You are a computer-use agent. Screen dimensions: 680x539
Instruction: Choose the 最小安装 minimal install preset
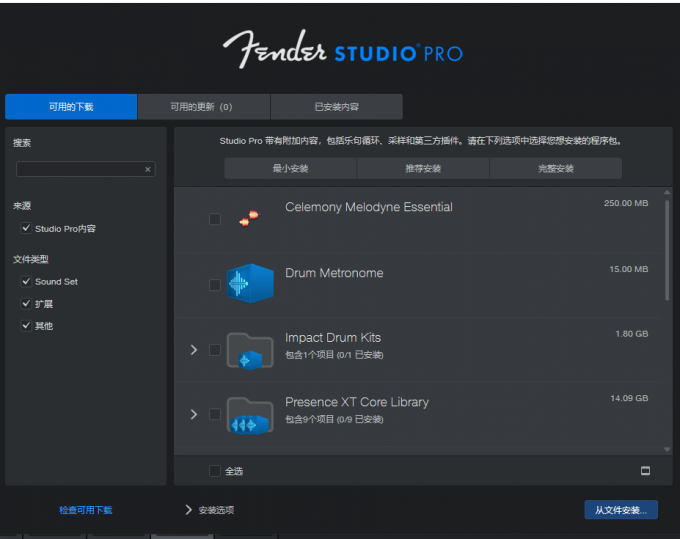290,168
